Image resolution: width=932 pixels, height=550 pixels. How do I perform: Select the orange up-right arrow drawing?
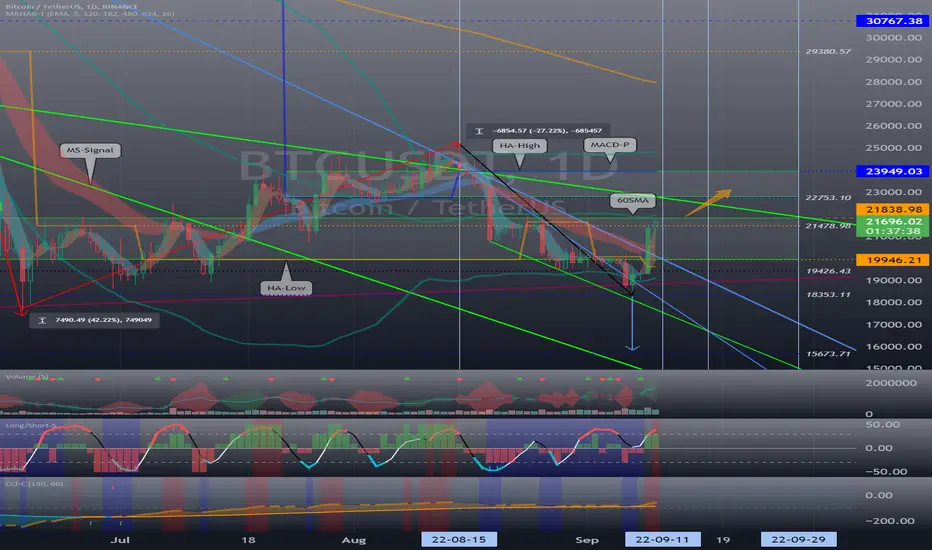coord(709,202)
